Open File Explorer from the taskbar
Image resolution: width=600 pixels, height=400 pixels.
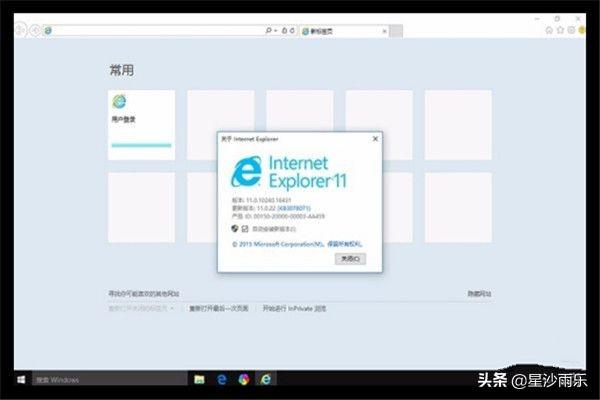click(x=199, y=379)
